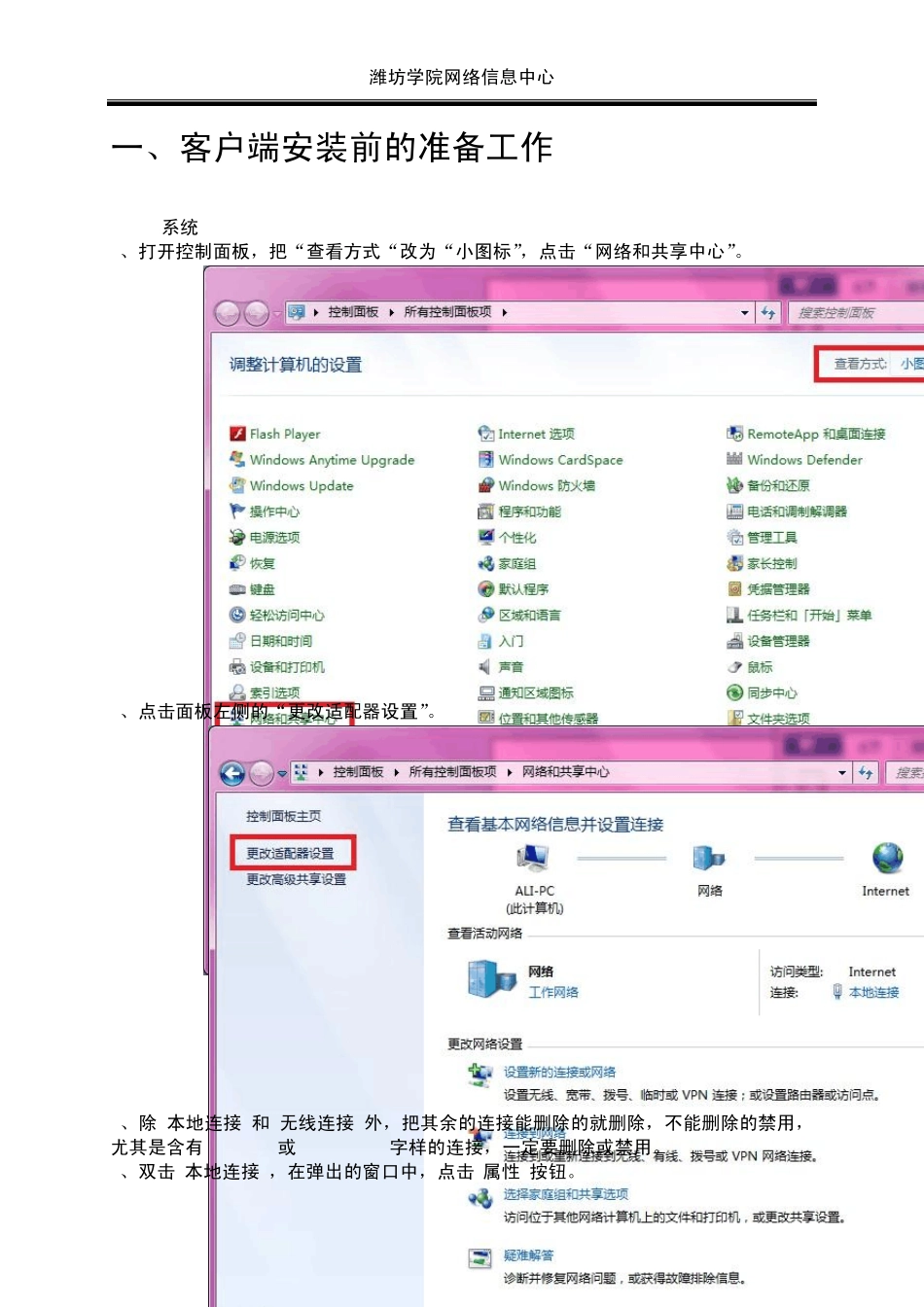Open Windows Defender icon
The image size is (924, 1307).
(735, 459)
